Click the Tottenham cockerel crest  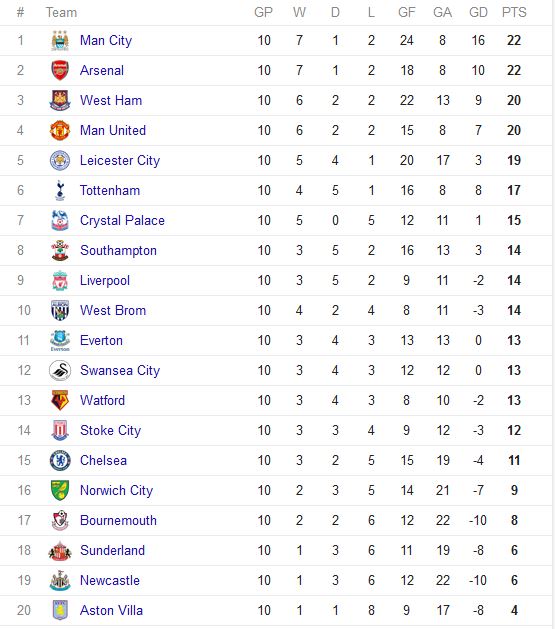[x=60, y=191]
